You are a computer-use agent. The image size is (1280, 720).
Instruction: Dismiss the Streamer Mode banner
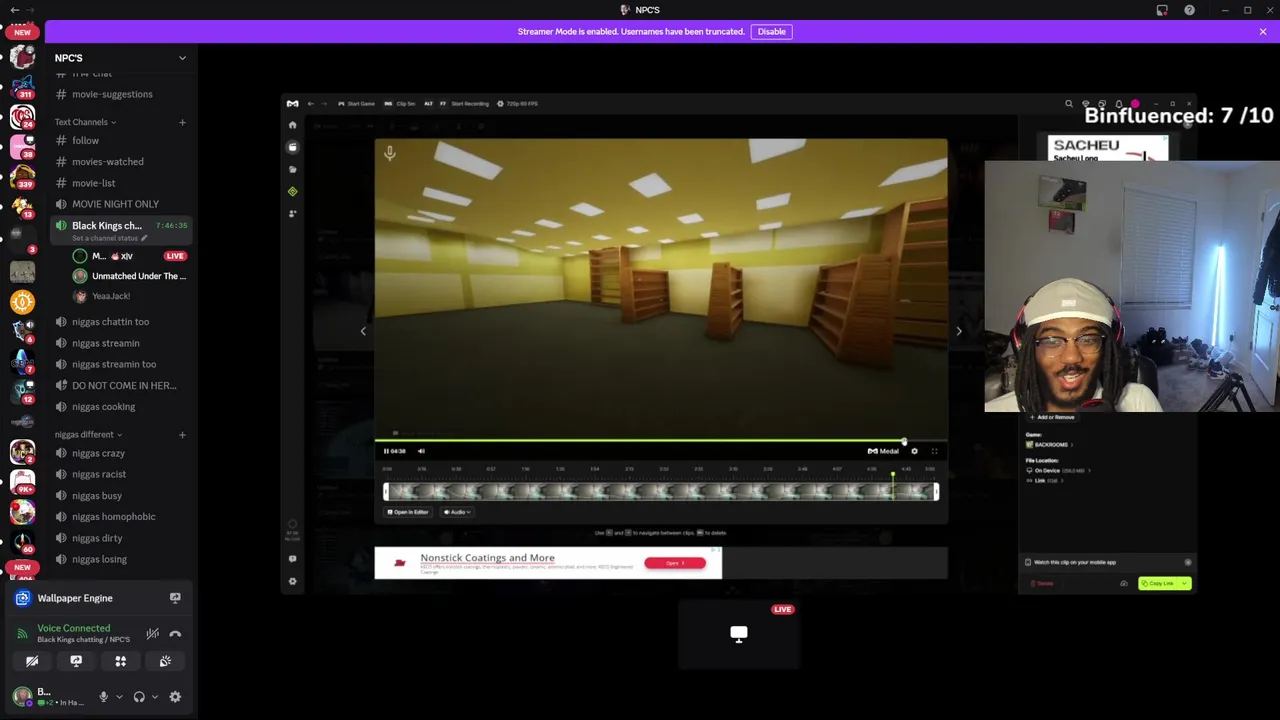(x=1262, y=32)
